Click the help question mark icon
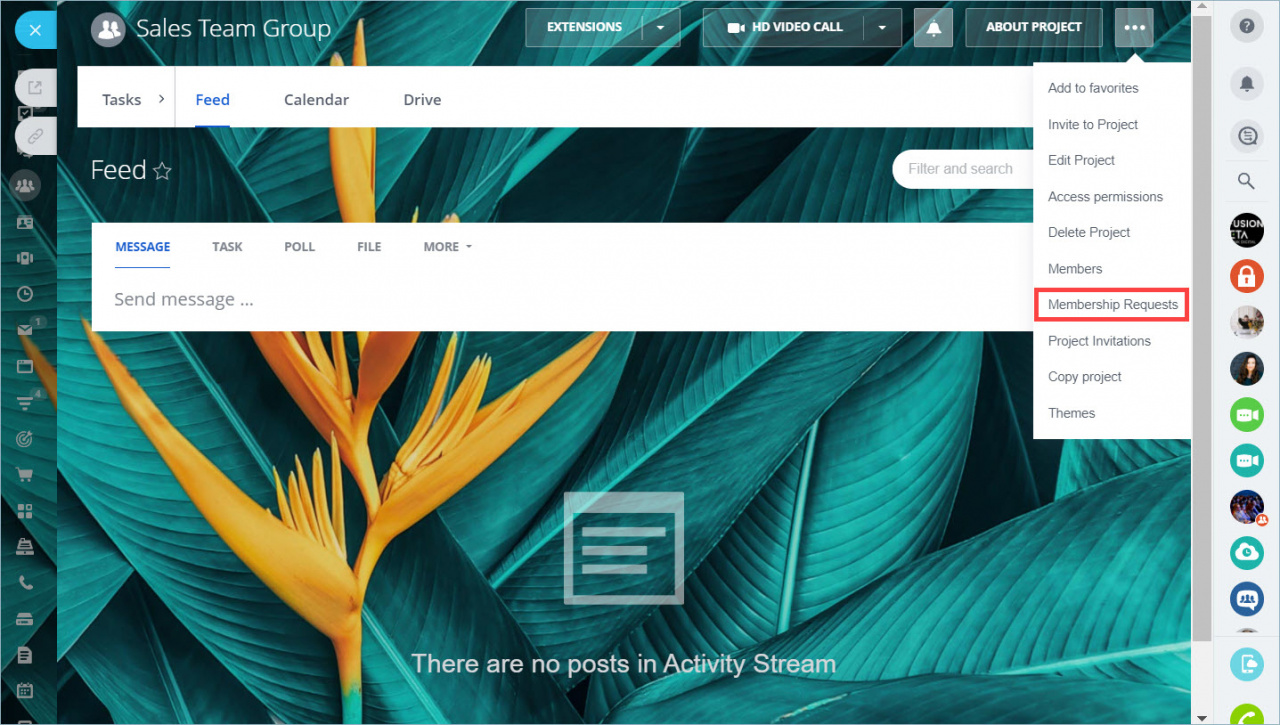The width and height of the screenshot is (1280, 725). click(1246, 27)
